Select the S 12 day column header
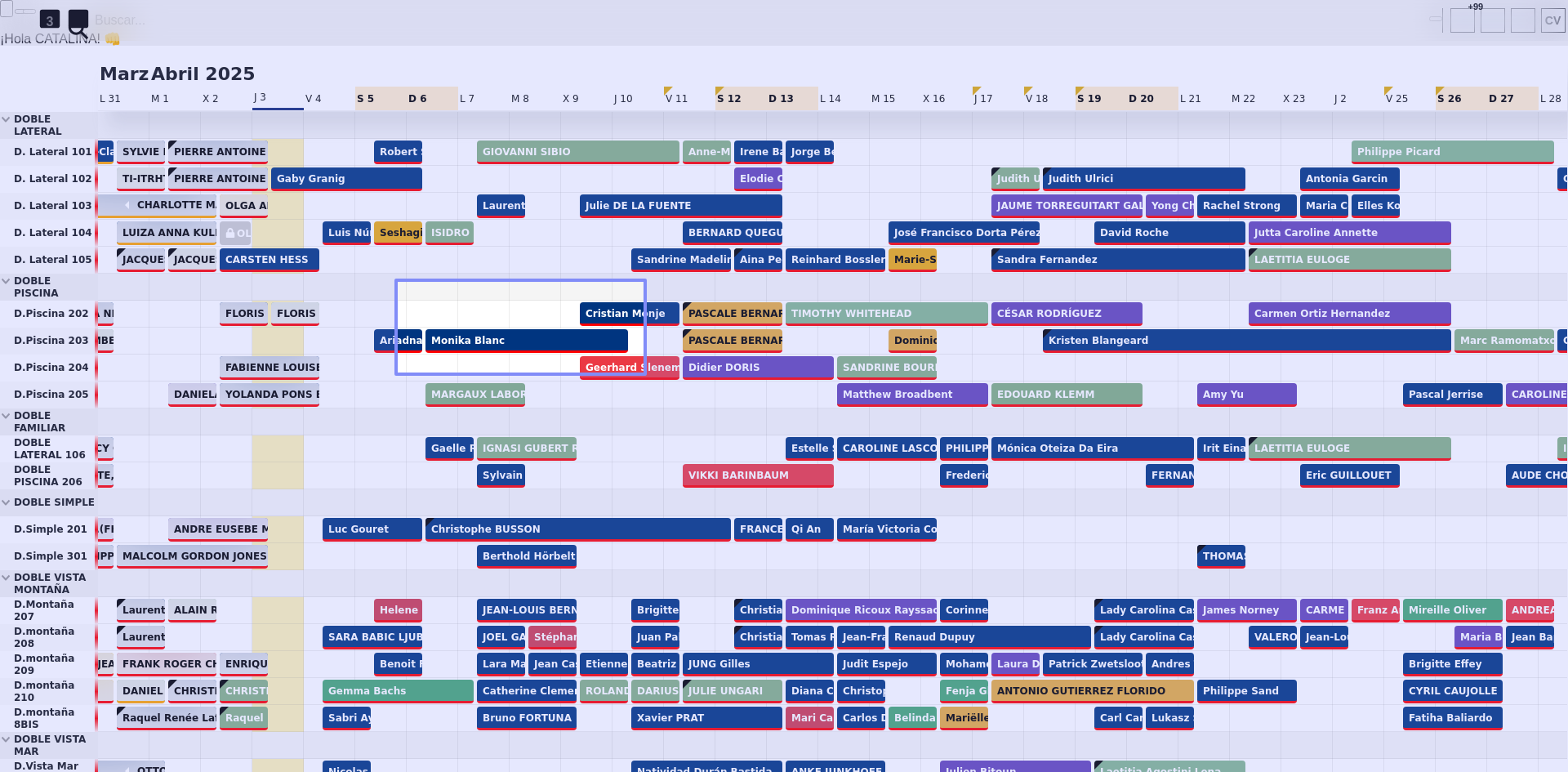Image resolution: width=1568 pixels, height=772 pixels. pos(728,99)
